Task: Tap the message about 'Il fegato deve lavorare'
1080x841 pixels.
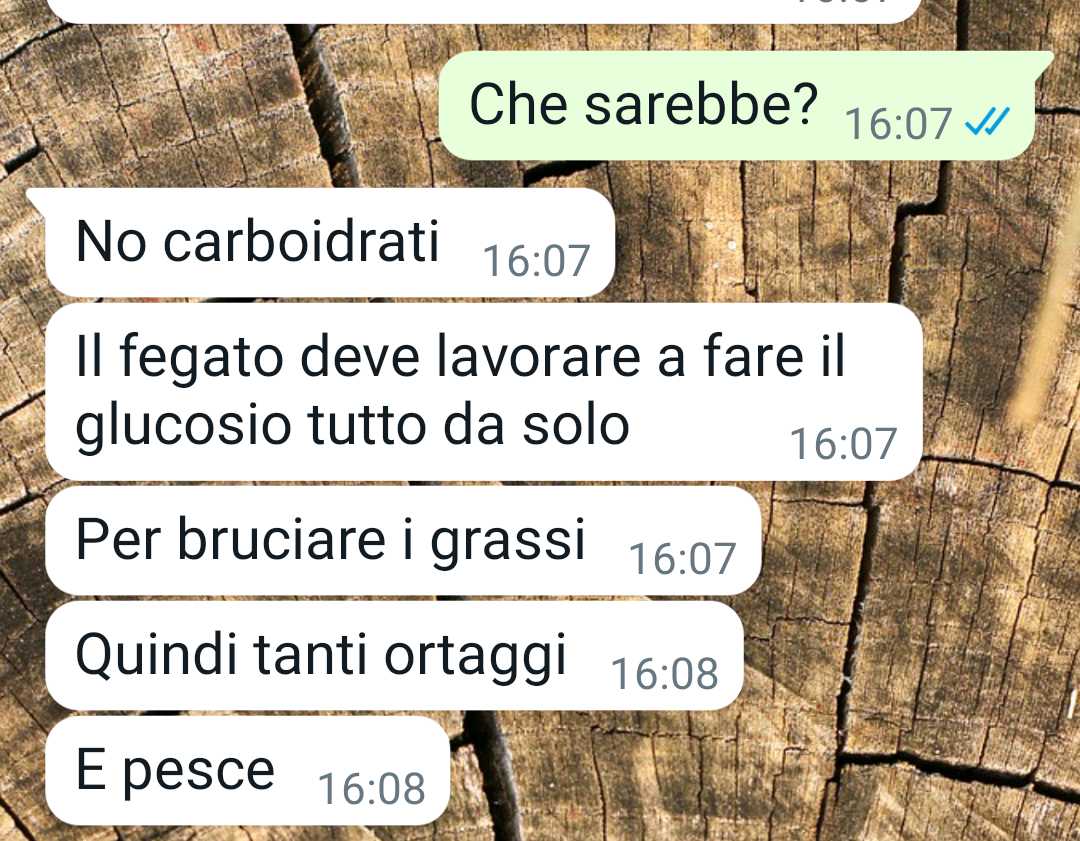Action: (x=484, y=392)
